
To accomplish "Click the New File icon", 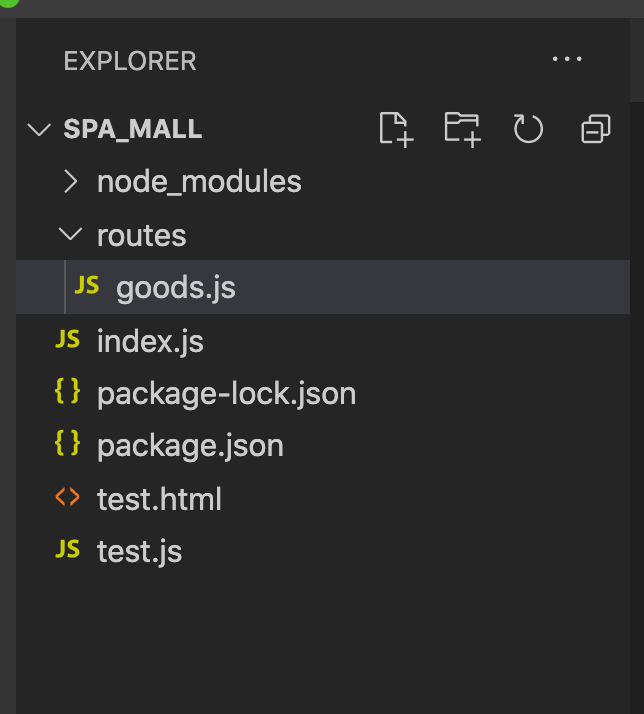I will (396, 129).
